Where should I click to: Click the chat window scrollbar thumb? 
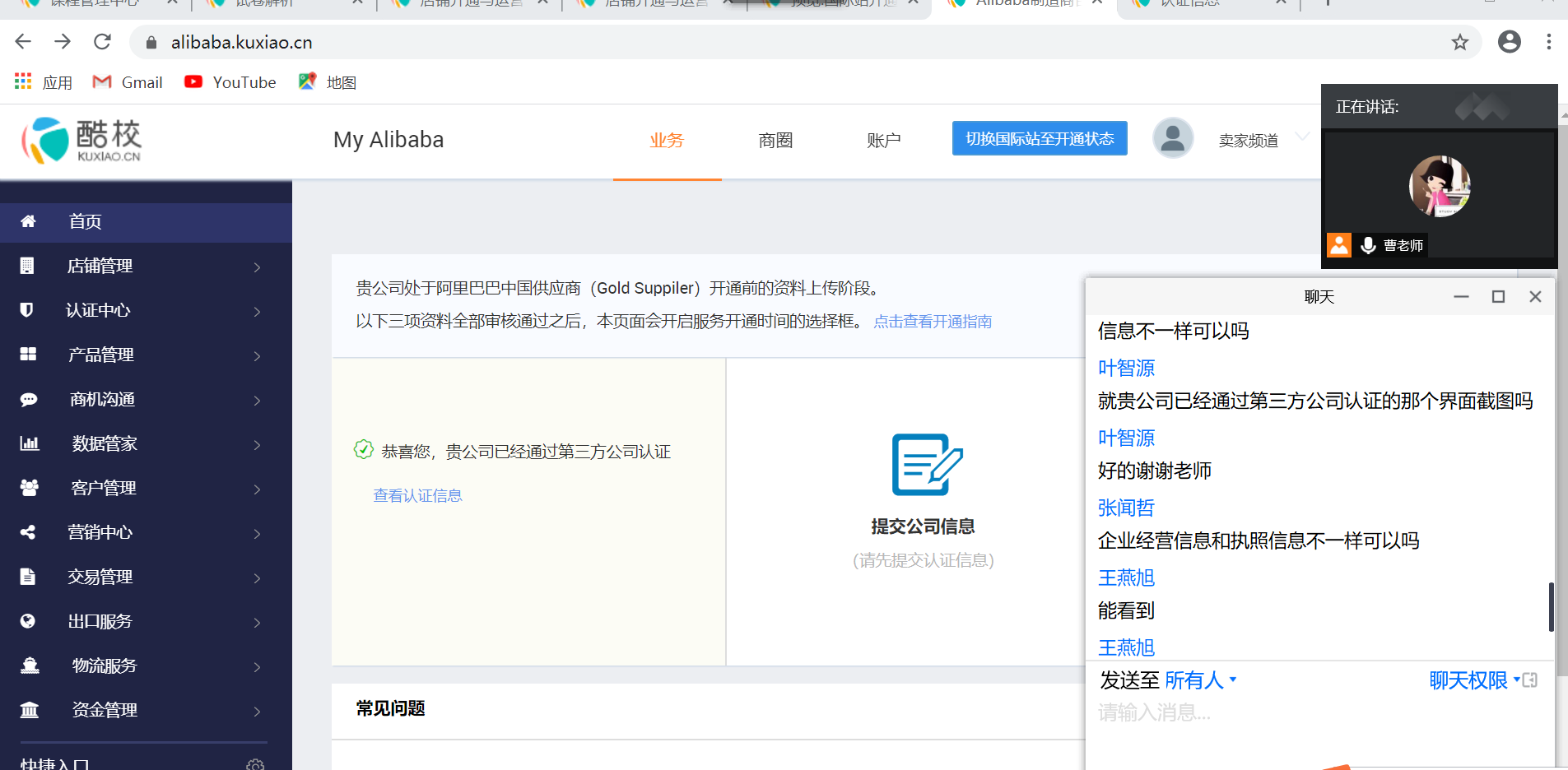(x=1551, y=607)
